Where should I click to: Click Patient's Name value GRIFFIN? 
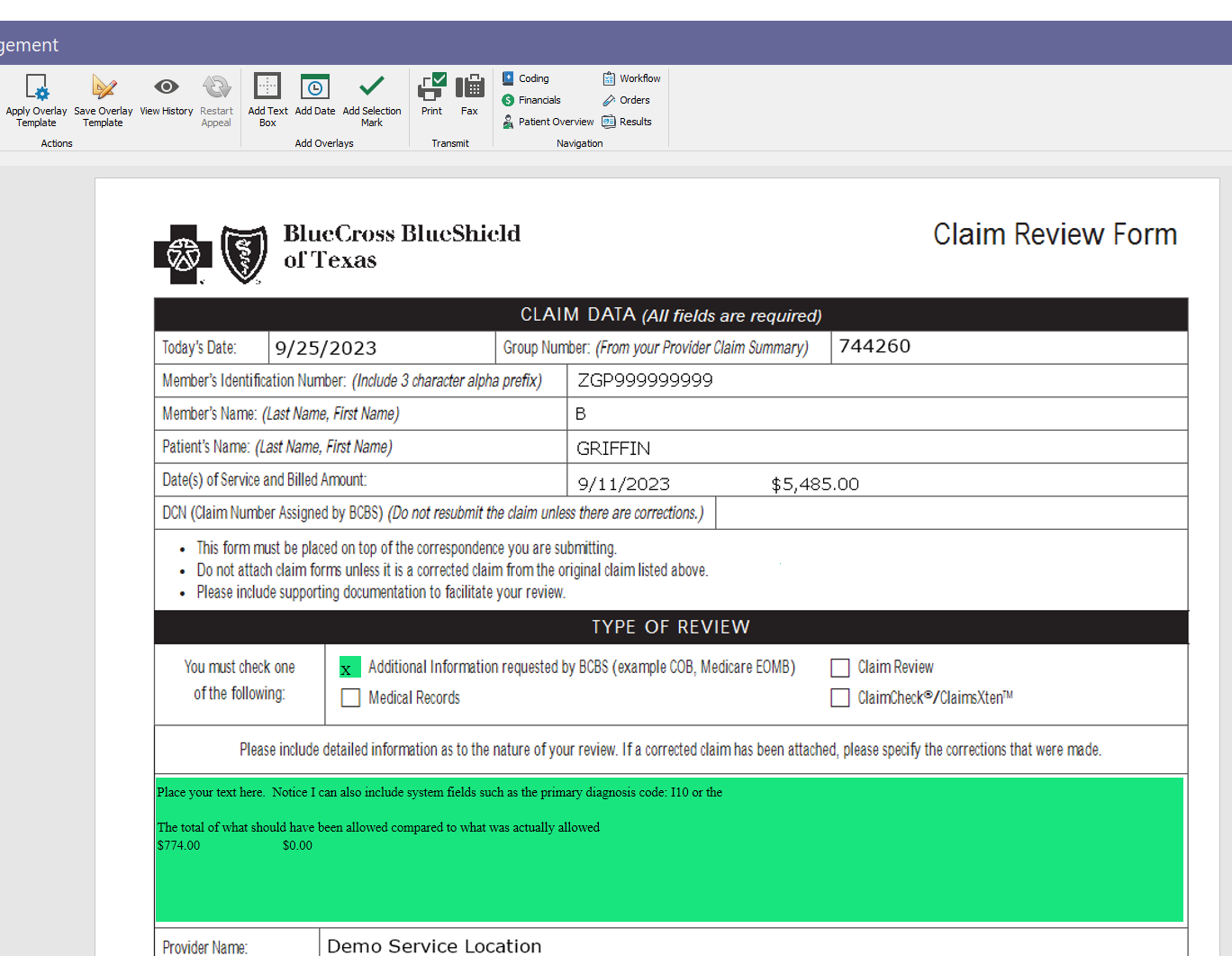613,449
